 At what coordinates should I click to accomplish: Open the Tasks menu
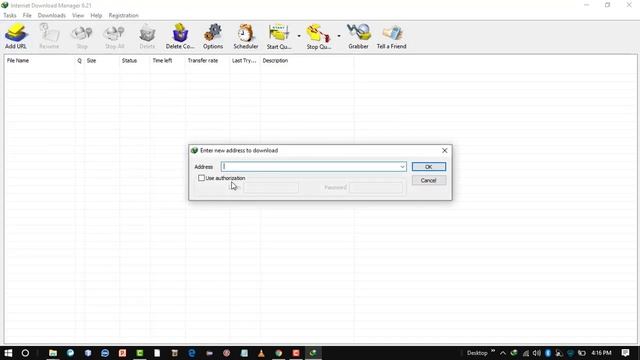click(10, 16)
